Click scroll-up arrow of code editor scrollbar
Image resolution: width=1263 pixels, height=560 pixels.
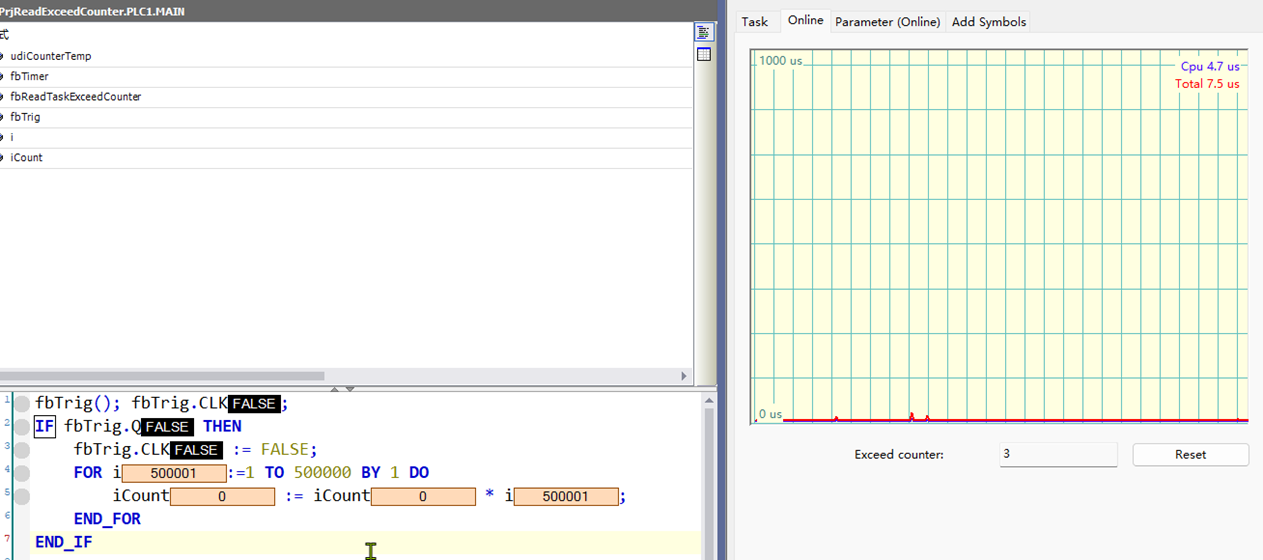point(709,400)
